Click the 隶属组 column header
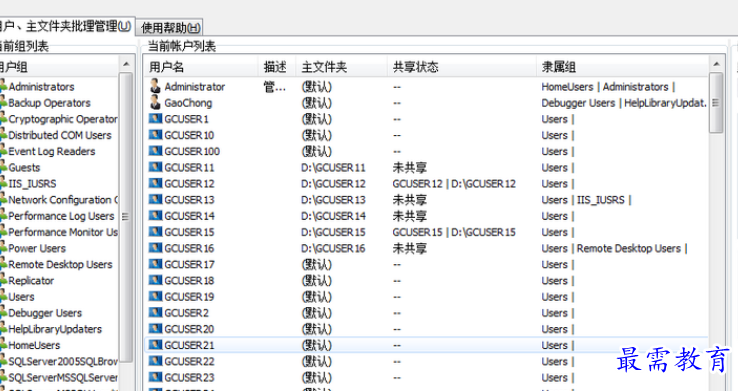Viewport: 738px width, 391px height. [x=622, y=67]
